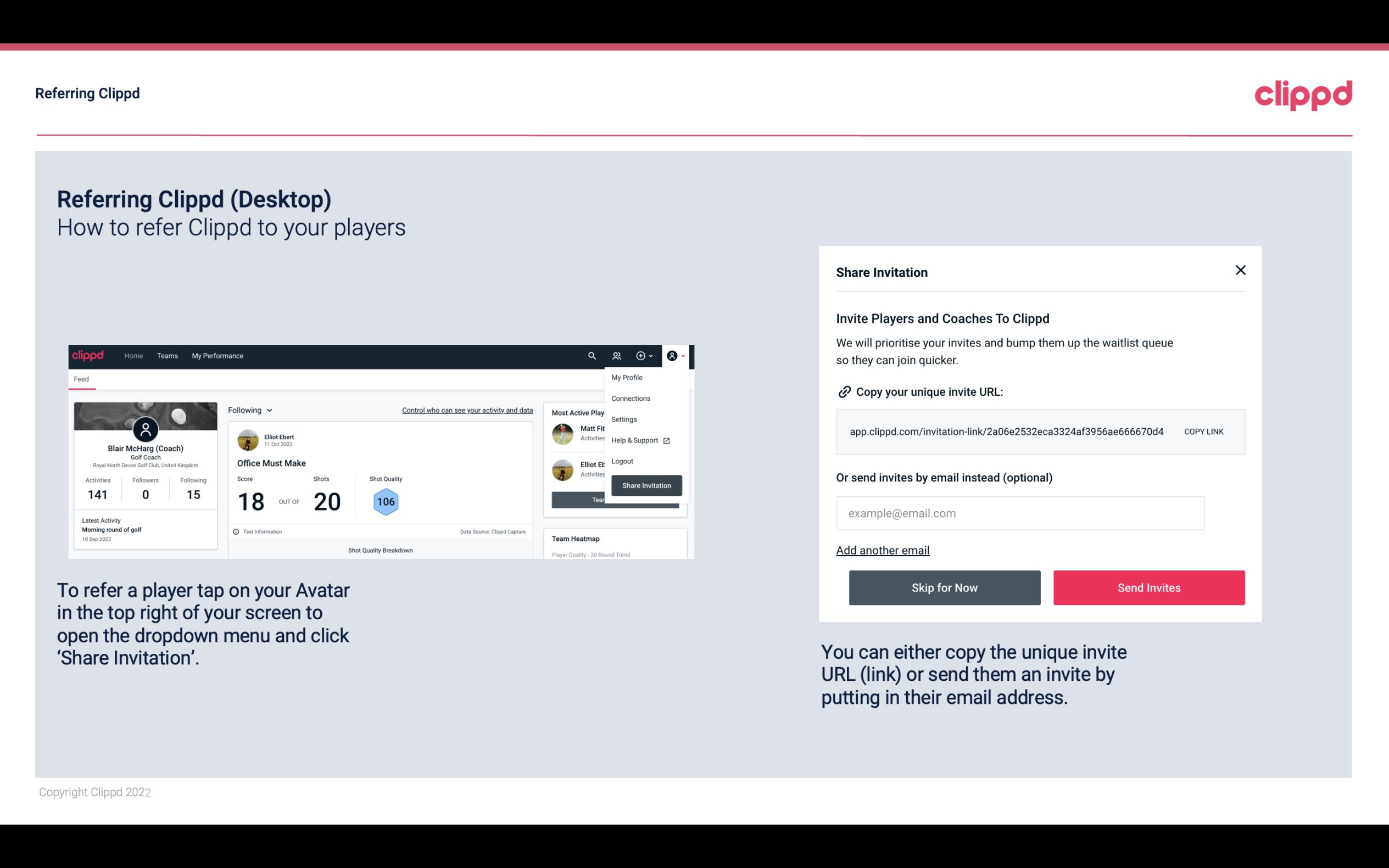The image size is (1389, 868).
Task: Click the My Performance tab in navbar
Action: pyautogui.click(x=218, y=355)
